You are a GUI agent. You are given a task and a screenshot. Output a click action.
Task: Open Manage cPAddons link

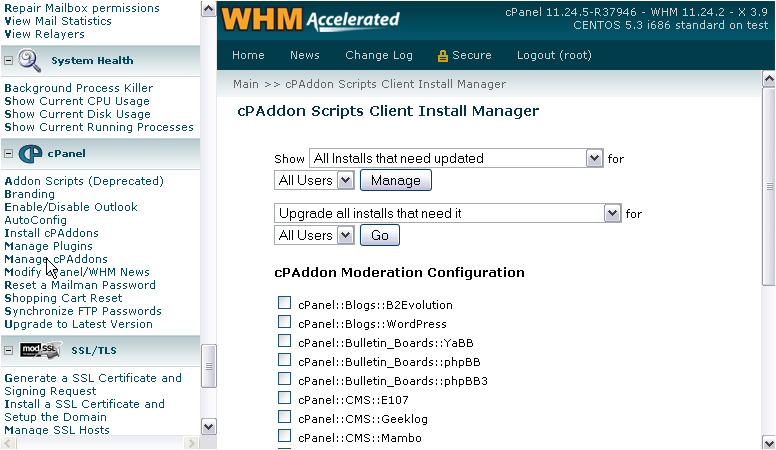pyautogui.click(x=56, y=259)
